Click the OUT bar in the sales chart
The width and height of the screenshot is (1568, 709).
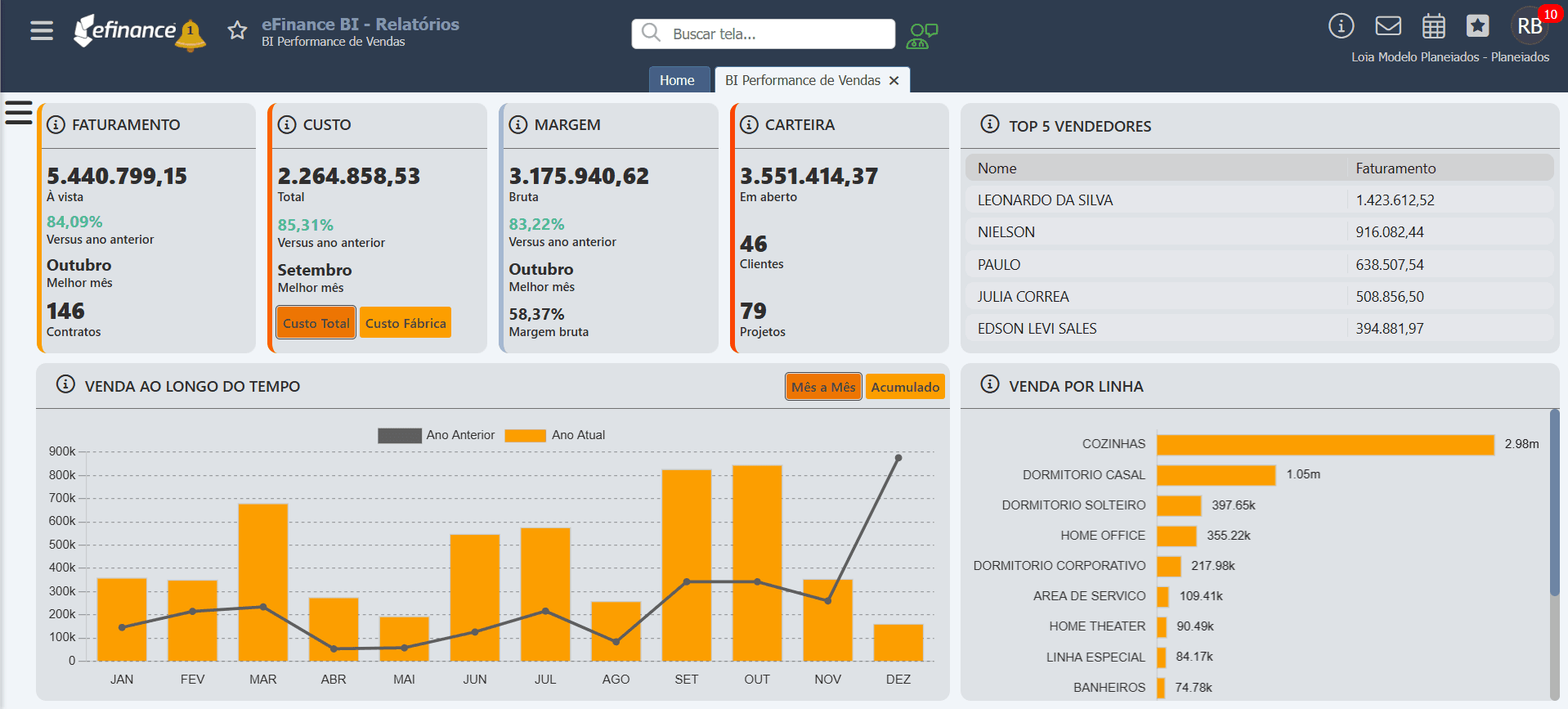point(757,563)
